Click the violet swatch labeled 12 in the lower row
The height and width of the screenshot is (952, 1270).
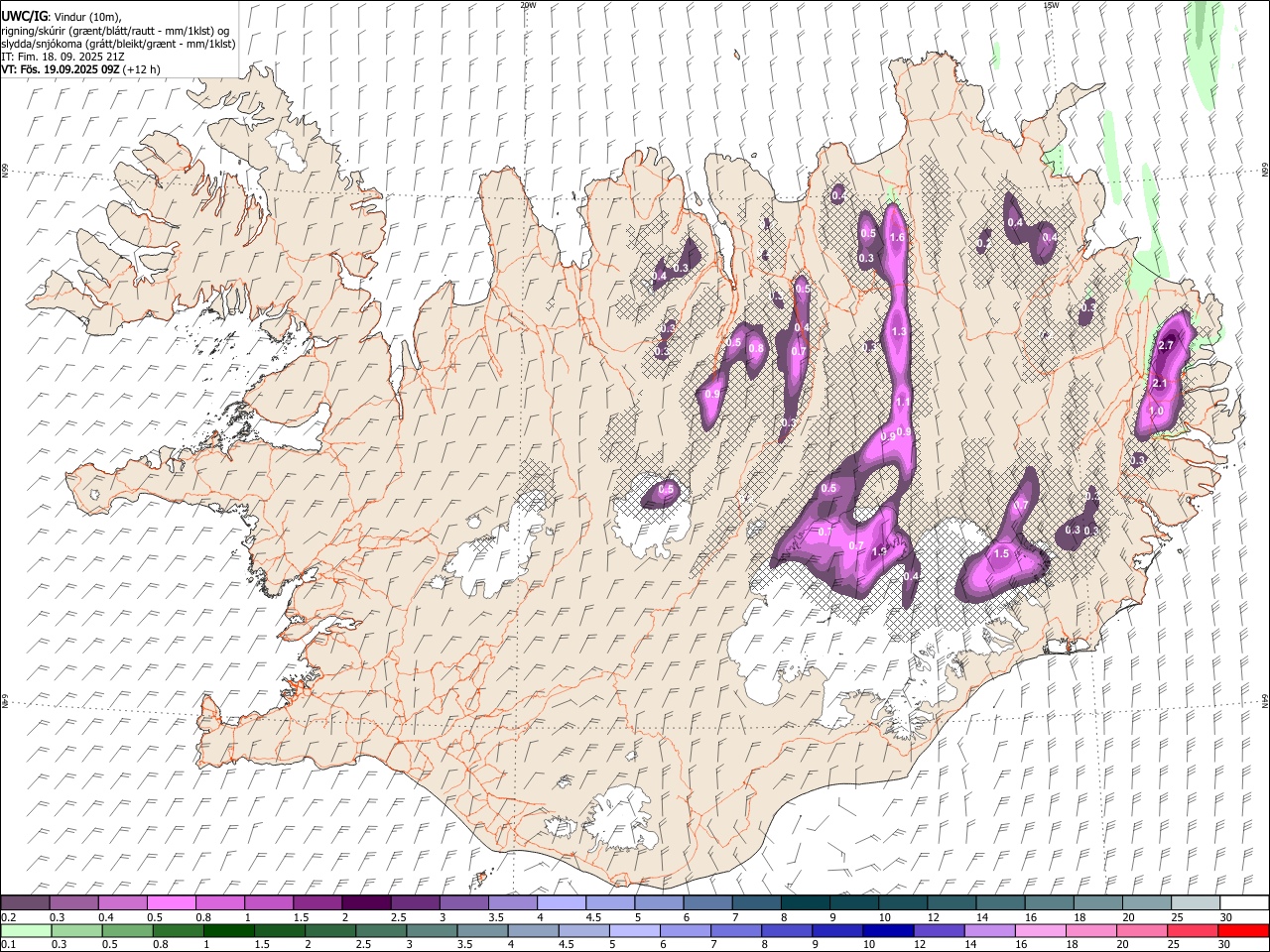click(x=939, y=931)
